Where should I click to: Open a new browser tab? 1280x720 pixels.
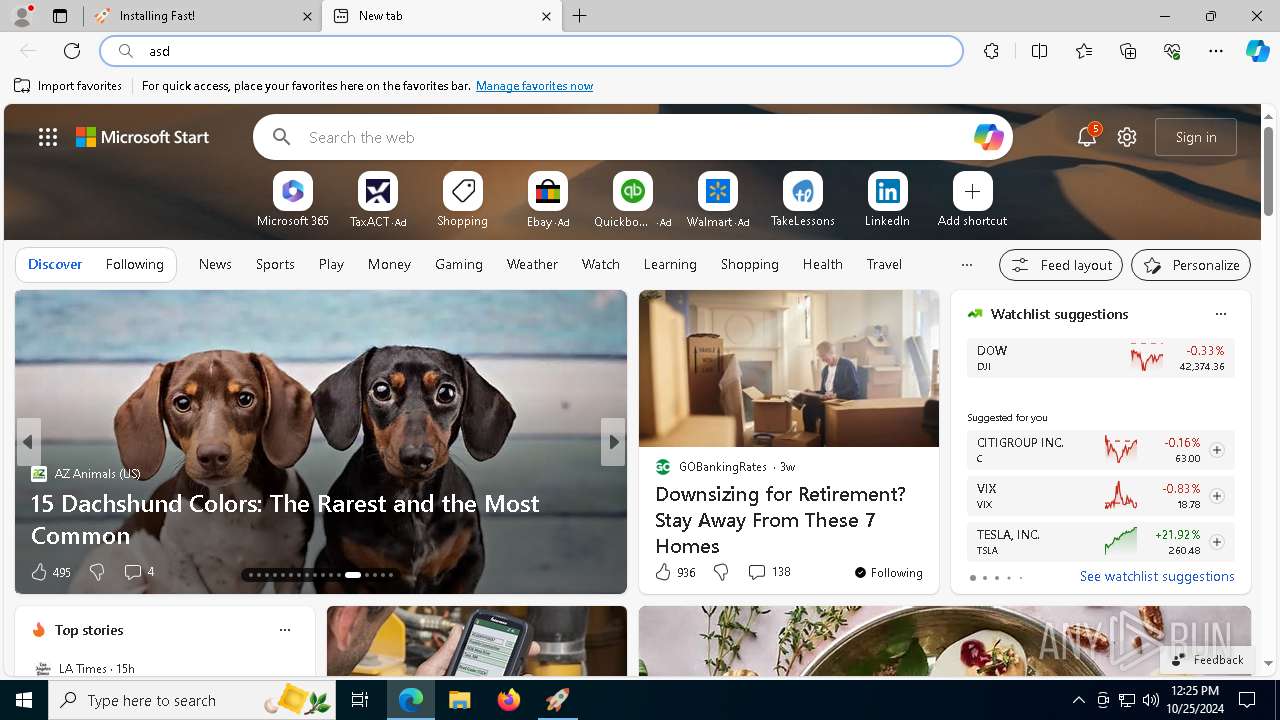(579, 16)
